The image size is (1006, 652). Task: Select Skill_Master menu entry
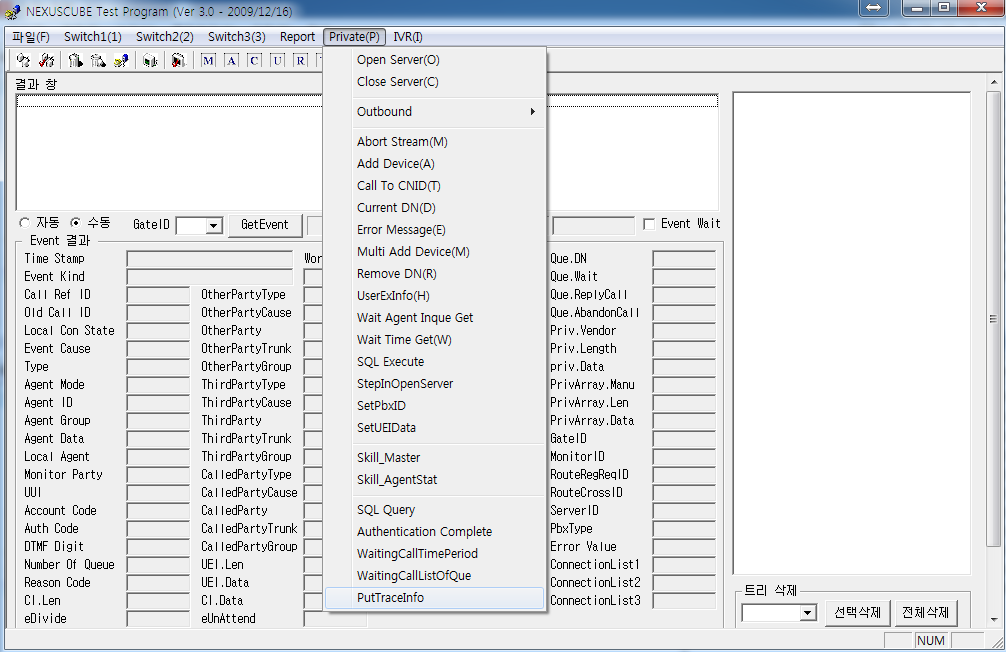tap(436, 458)
